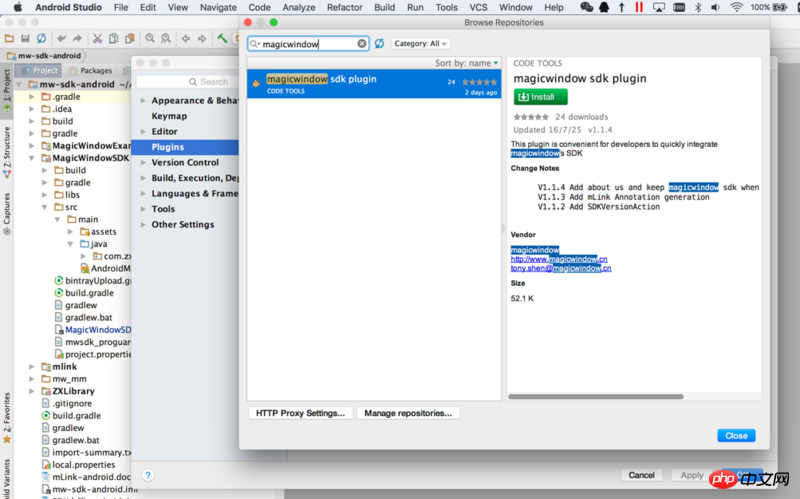Expand the Tools settings group
This screenshot has width=800, height=499.
143,209
